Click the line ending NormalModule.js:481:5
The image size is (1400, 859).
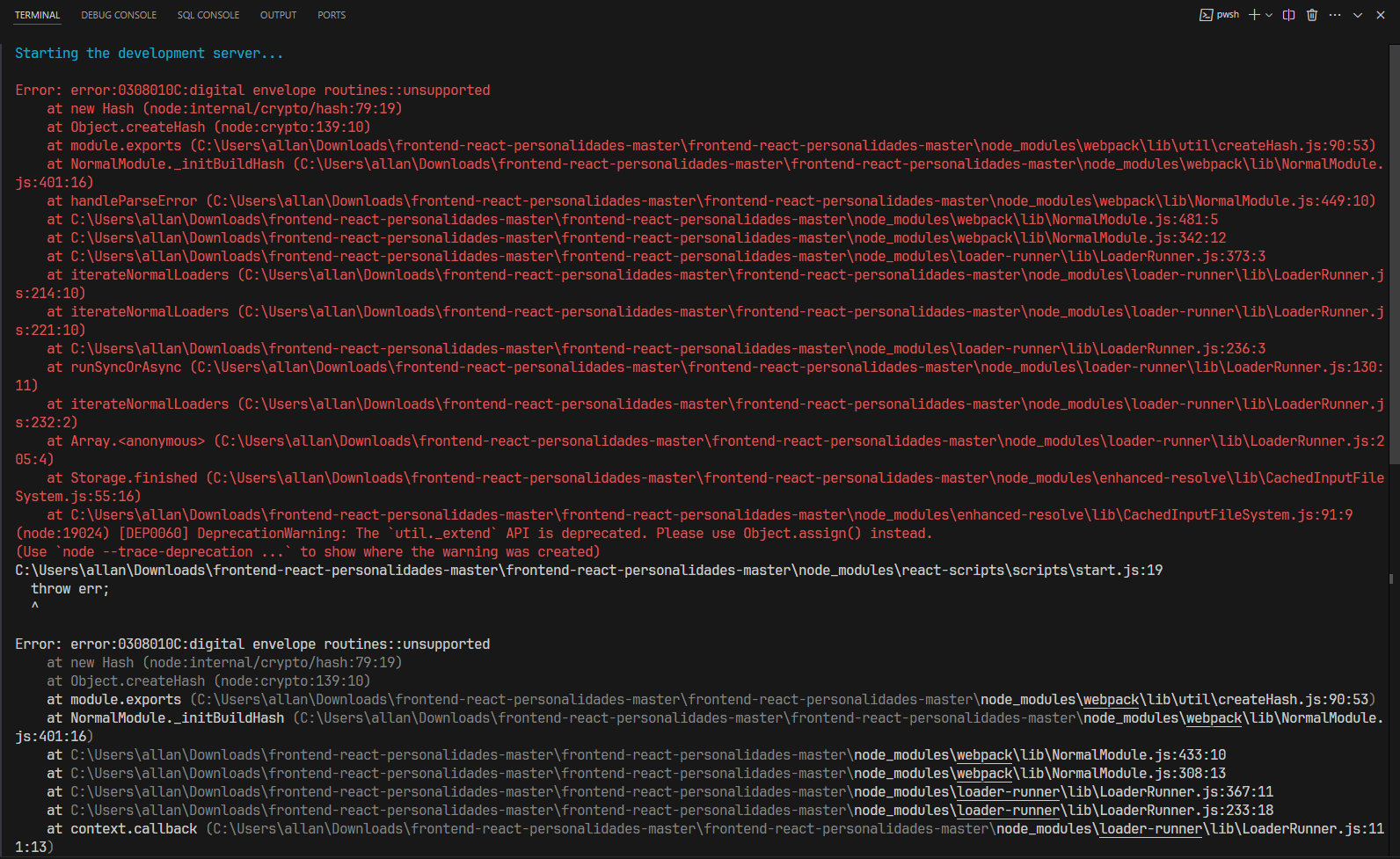632,220
